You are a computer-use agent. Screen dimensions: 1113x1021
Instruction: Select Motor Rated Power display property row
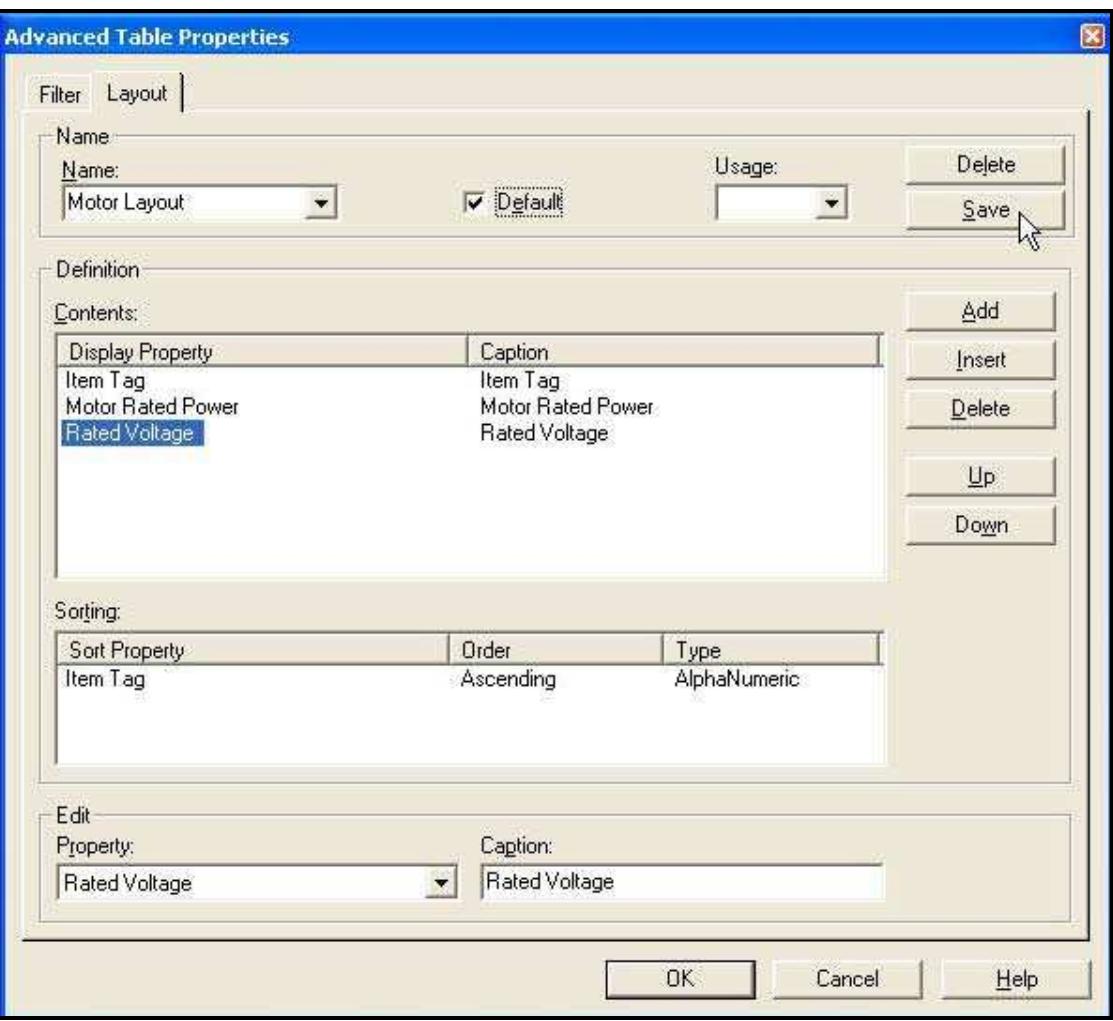[152, 407]
